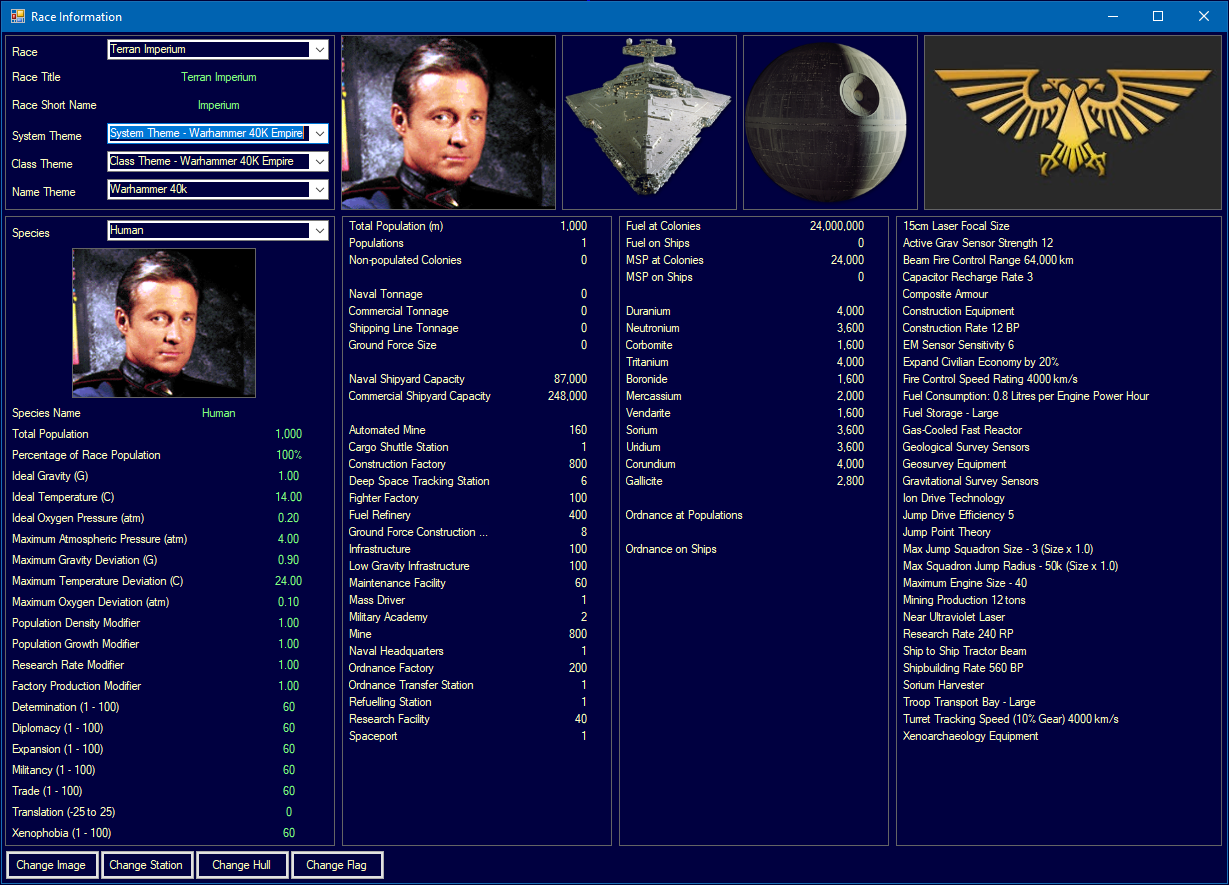Viewport: 1229px width, 885px height.
Task: Select the Gas-Cooled Fast Reactor tech
Action: (962, 430)
